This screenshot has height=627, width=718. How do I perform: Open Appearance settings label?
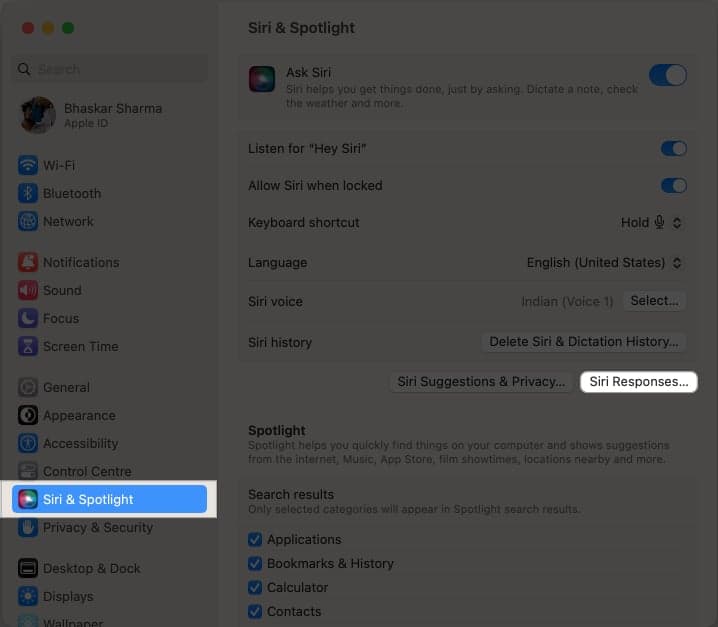coord(79,415)
